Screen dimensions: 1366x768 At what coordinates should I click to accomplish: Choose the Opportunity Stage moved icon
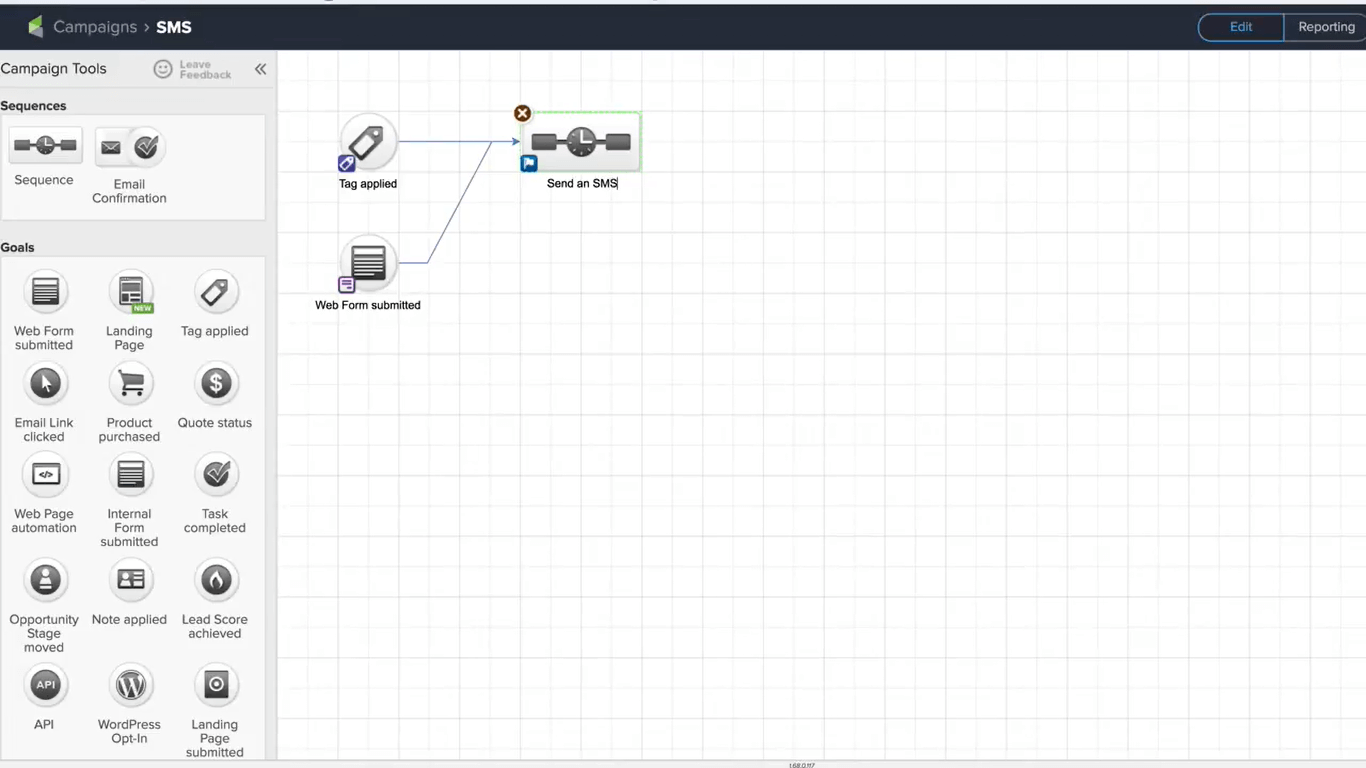point(45,580)
